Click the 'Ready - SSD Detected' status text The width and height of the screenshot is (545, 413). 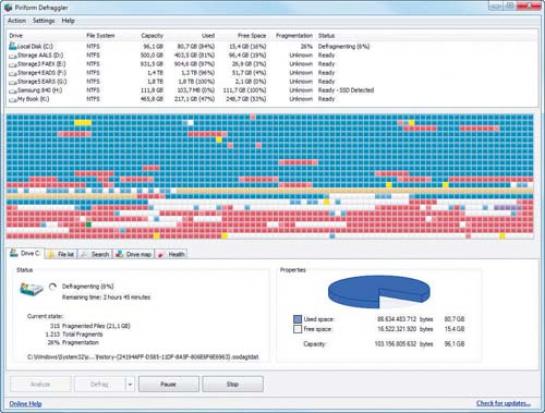tap(346, 90)
